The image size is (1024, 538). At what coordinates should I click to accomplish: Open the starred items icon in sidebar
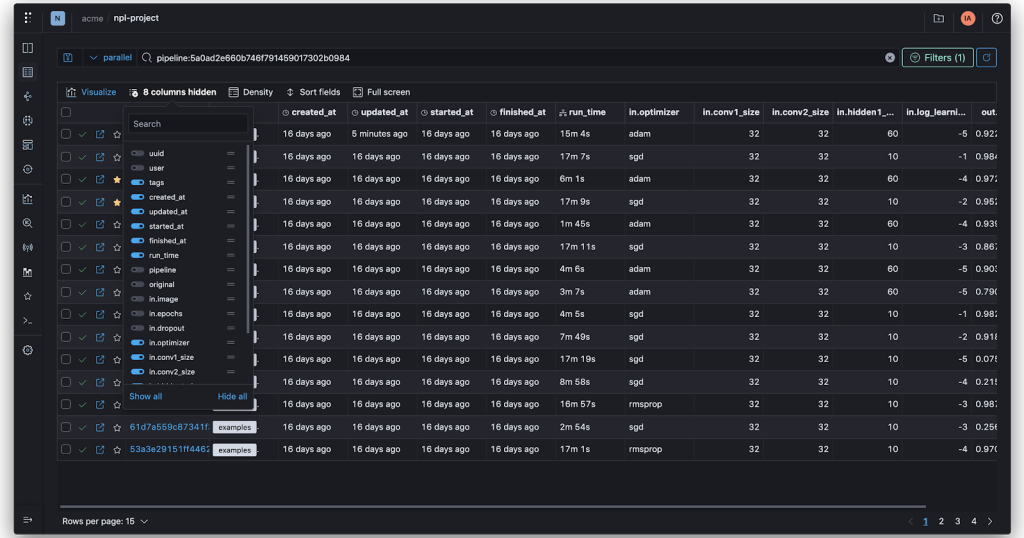pos(27,296)
